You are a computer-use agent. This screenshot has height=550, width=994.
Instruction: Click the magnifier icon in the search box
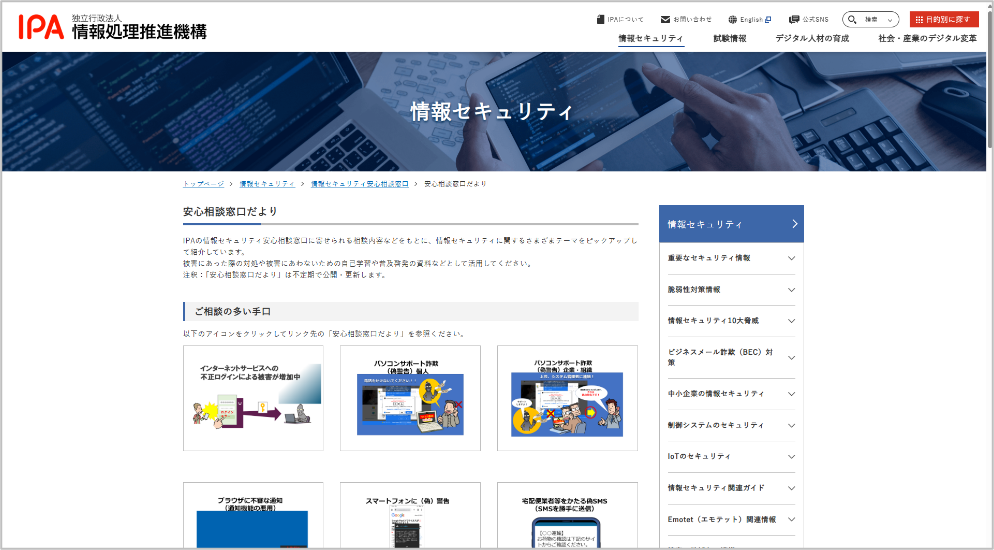(853, 20)
